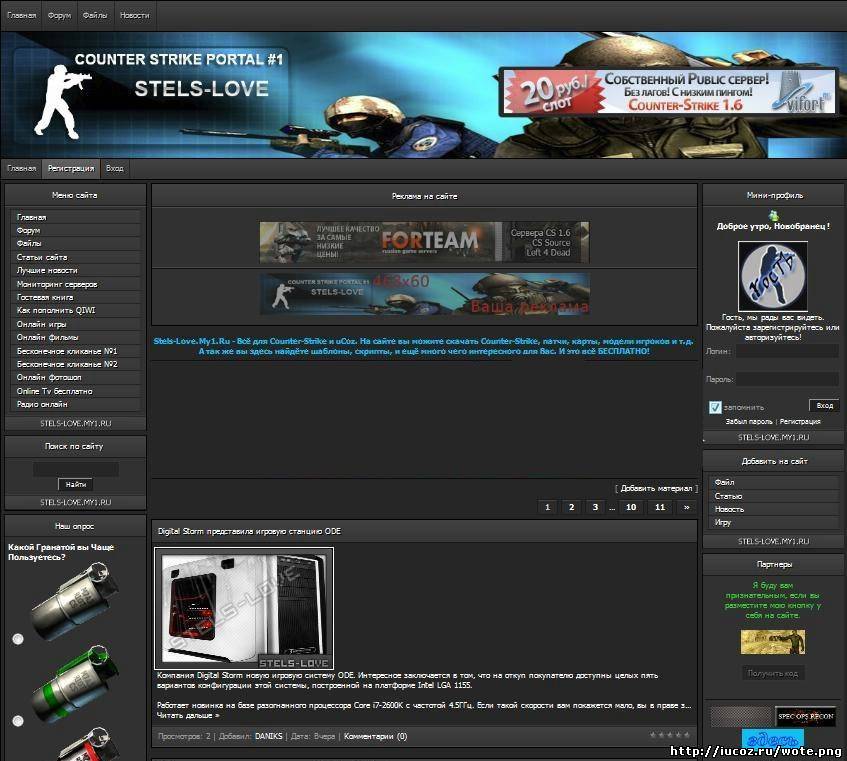
Task: Open 'Файлы' in the top navigation bar
Action: click(x=95, y=16)
